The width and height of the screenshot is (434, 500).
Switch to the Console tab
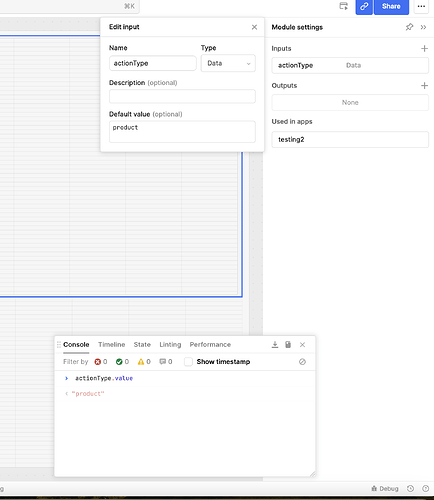[x=76, y=344]
